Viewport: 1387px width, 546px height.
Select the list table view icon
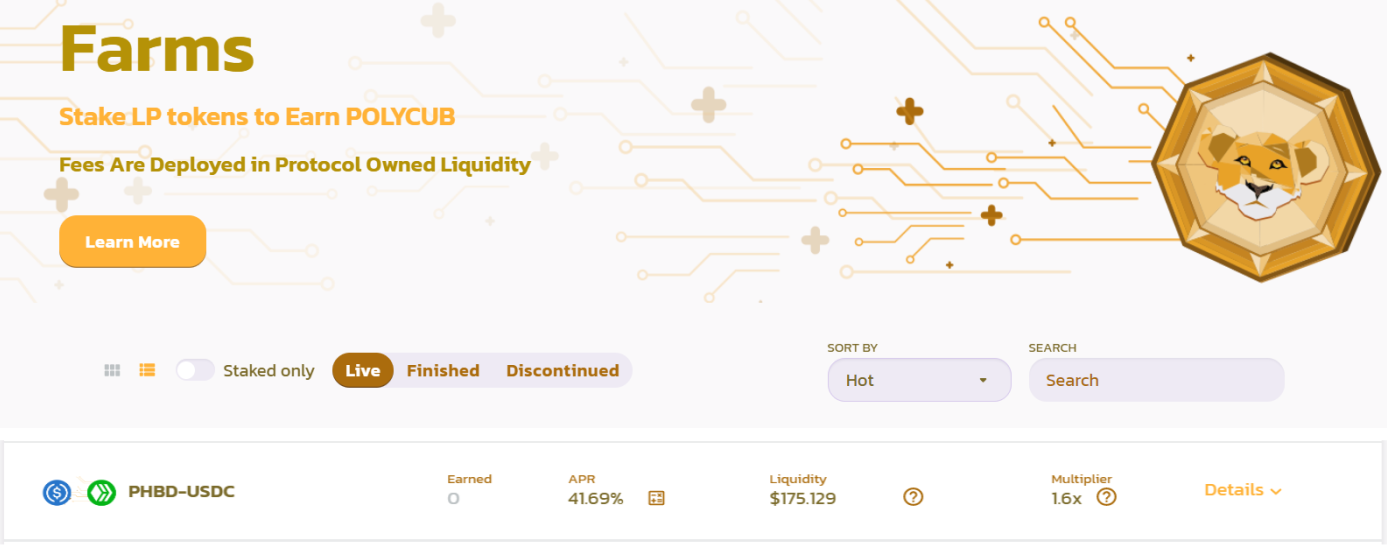[147, 370]
